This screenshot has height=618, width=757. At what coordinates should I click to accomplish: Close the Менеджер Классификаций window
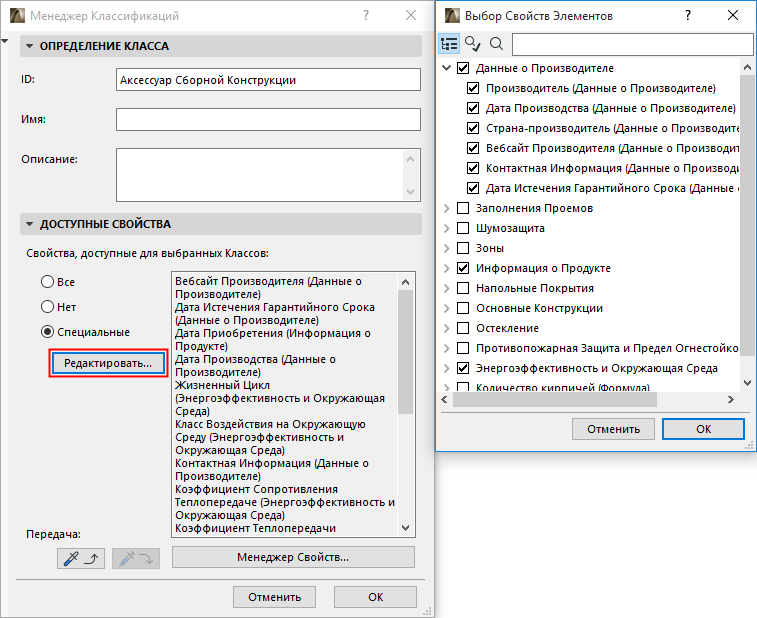coord(411,15)
